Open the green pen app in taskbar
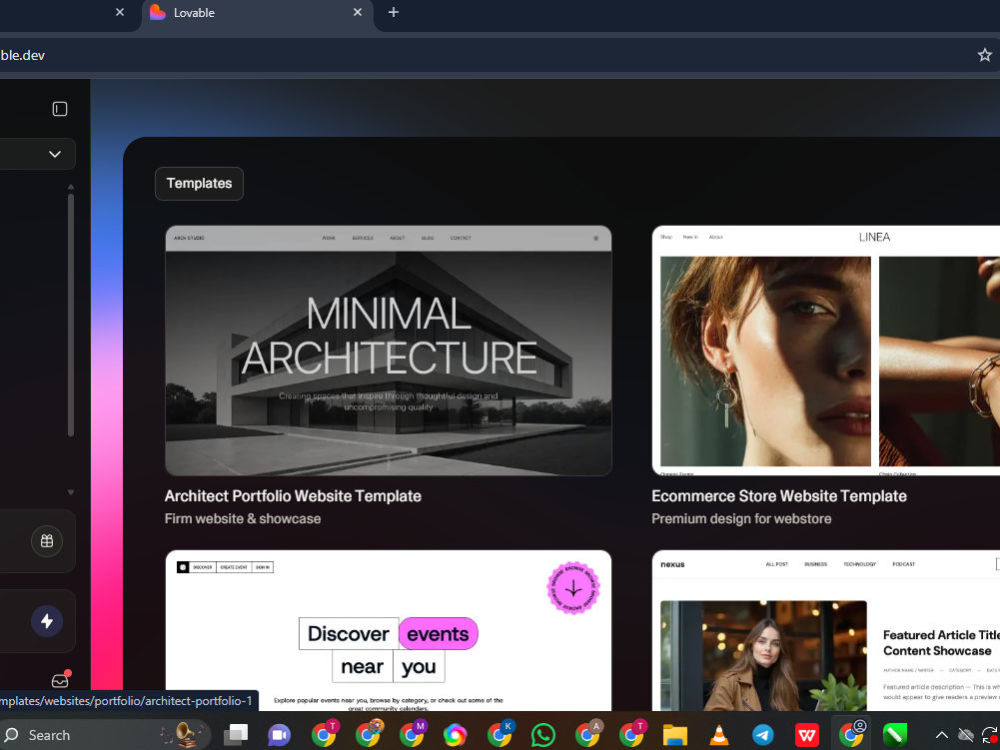The image size is (1000, 750). 895,735
